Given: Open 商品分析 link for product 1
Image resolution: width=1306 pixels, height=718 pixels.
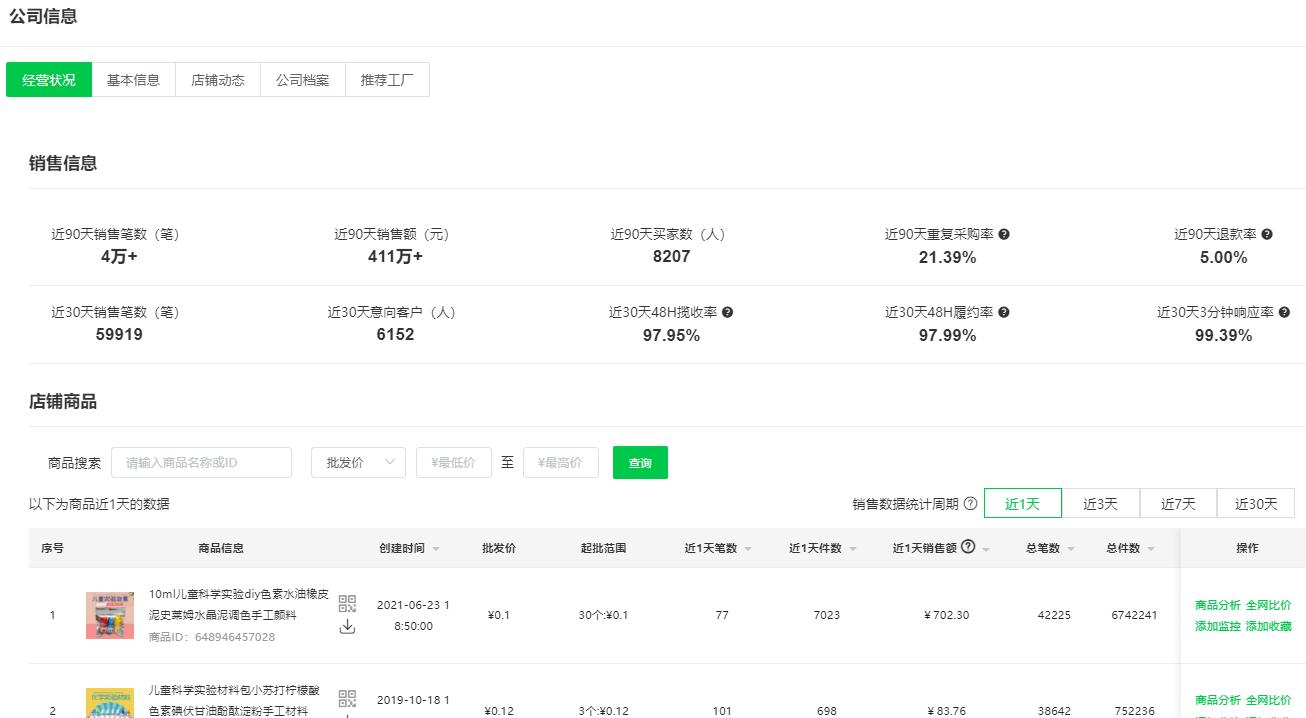Looking at the screenshot, I should (x=1217, y=605).
